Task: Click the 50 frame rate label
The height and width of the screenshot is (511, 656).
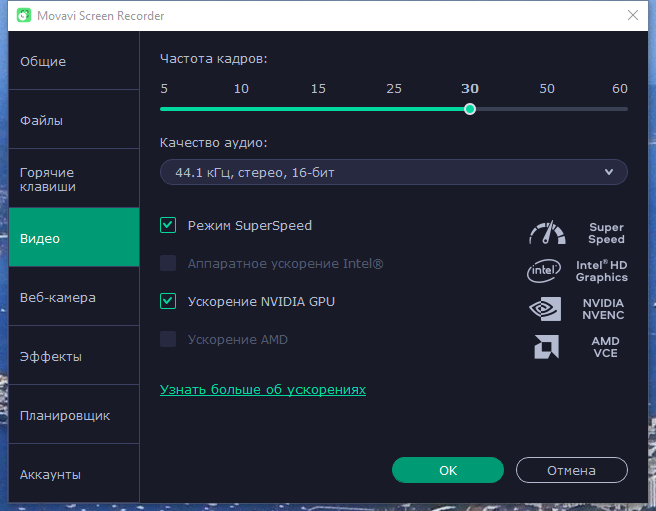Action: point(547,89)
